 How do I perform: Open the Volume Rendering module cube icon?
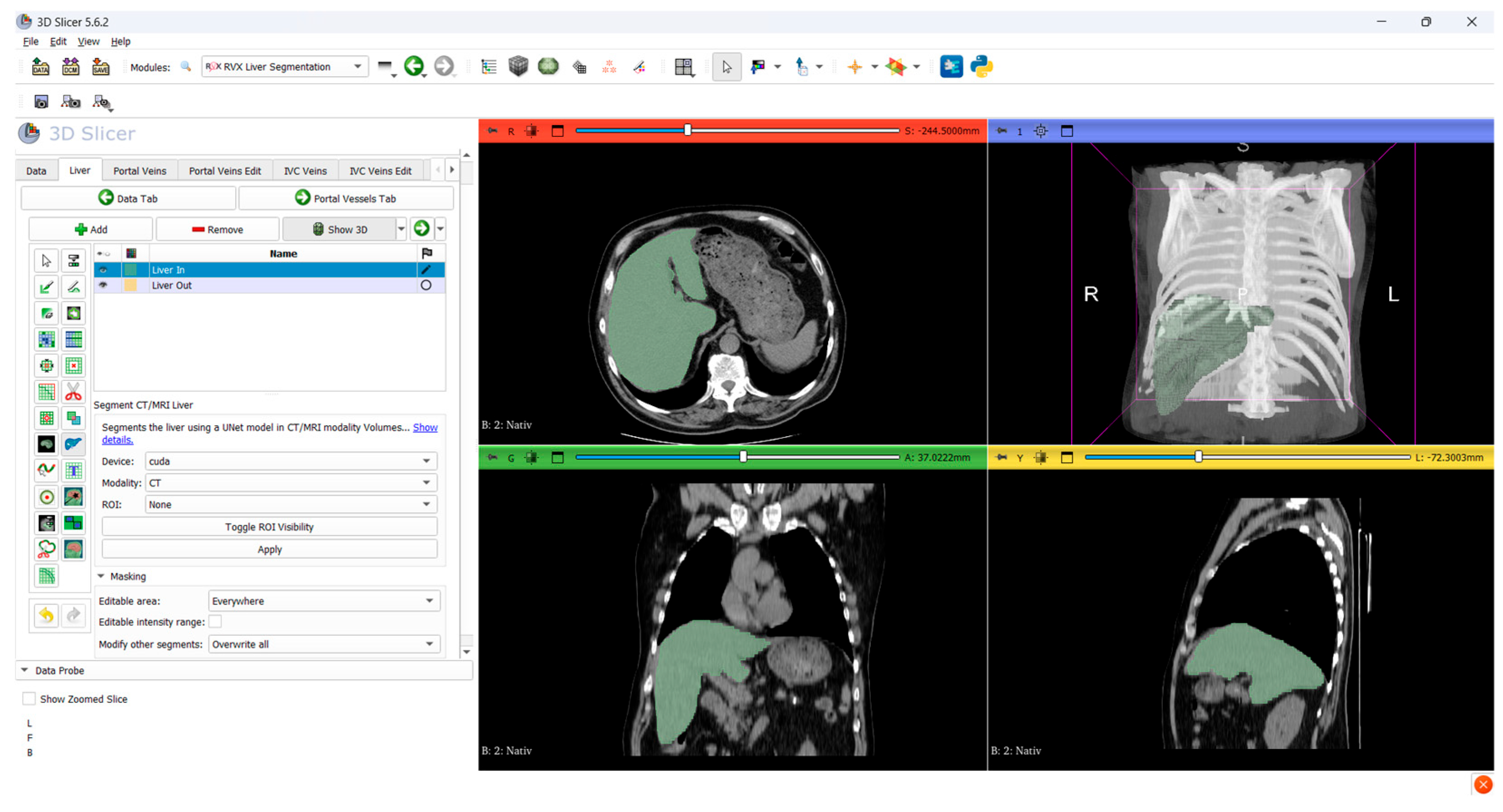(x=518, y=67)
